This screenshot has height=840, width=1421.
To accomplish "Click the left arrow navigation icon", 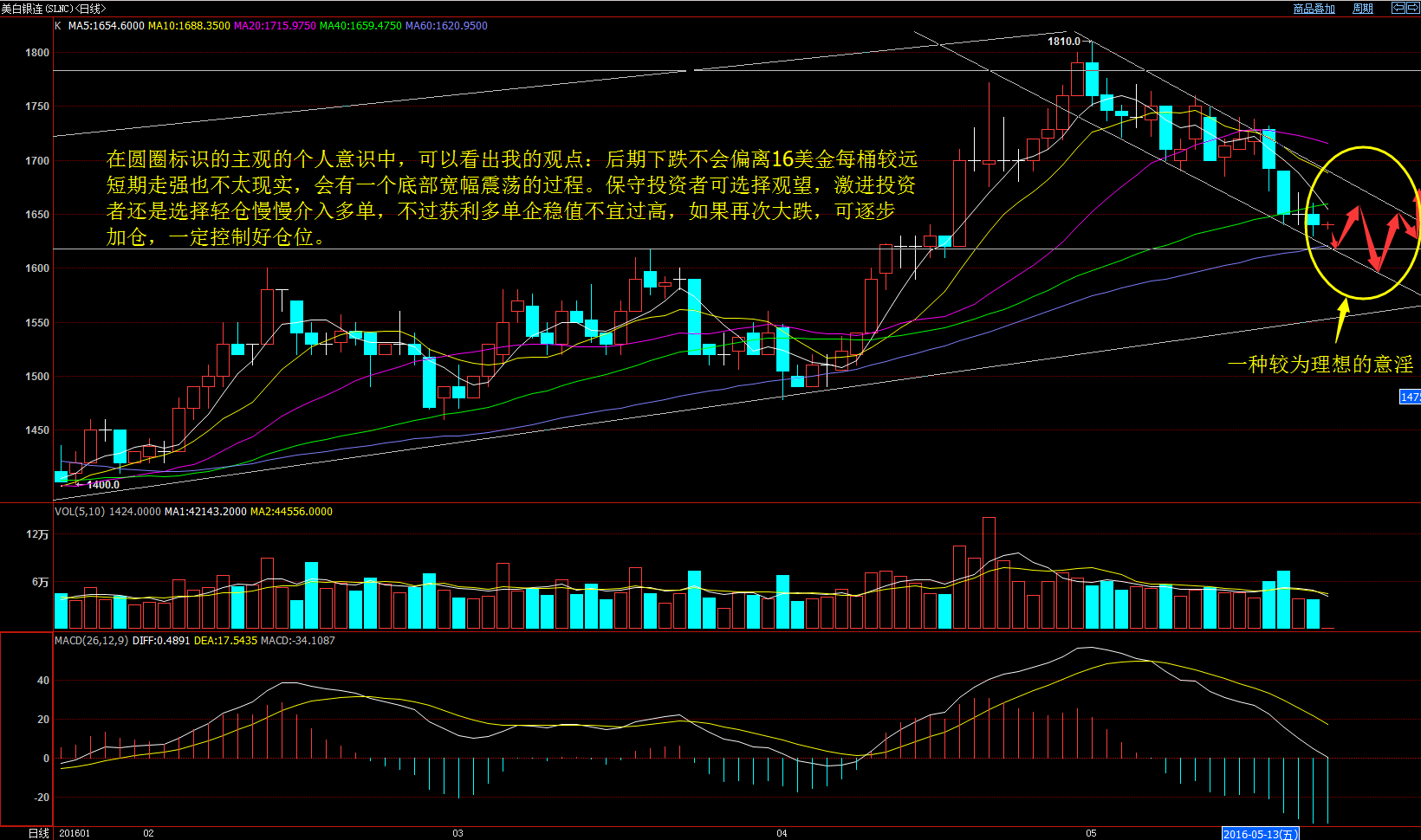I will point(1398,8).
